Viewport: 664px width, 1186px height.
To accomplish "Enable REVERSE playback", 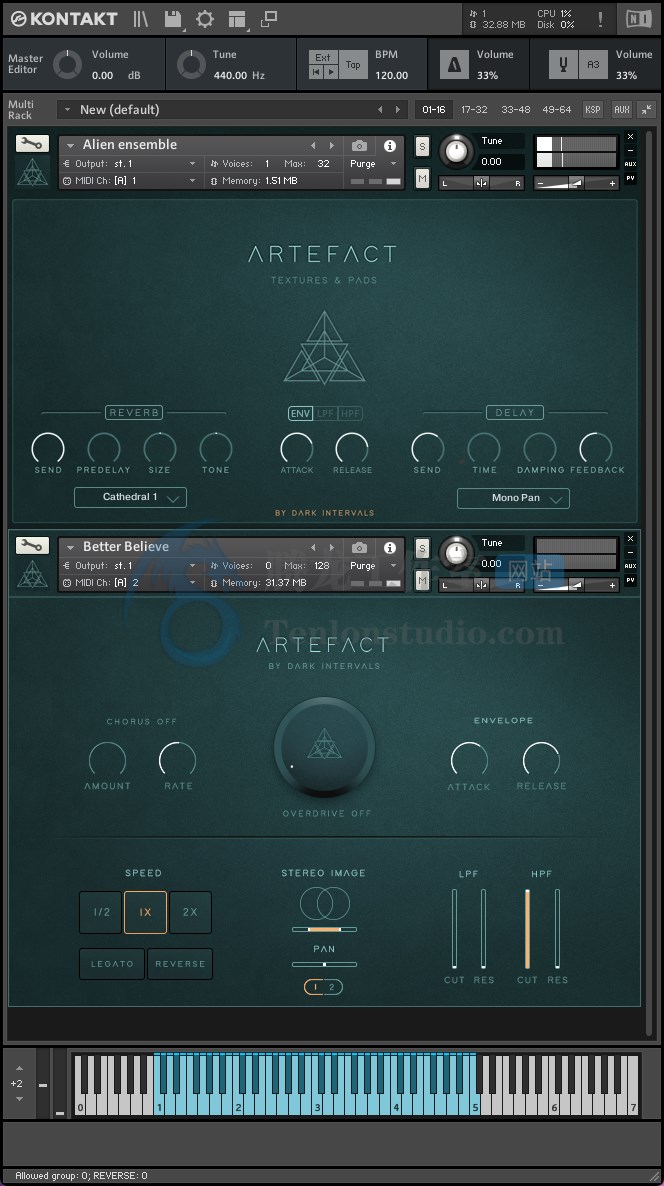I will 180,964.
